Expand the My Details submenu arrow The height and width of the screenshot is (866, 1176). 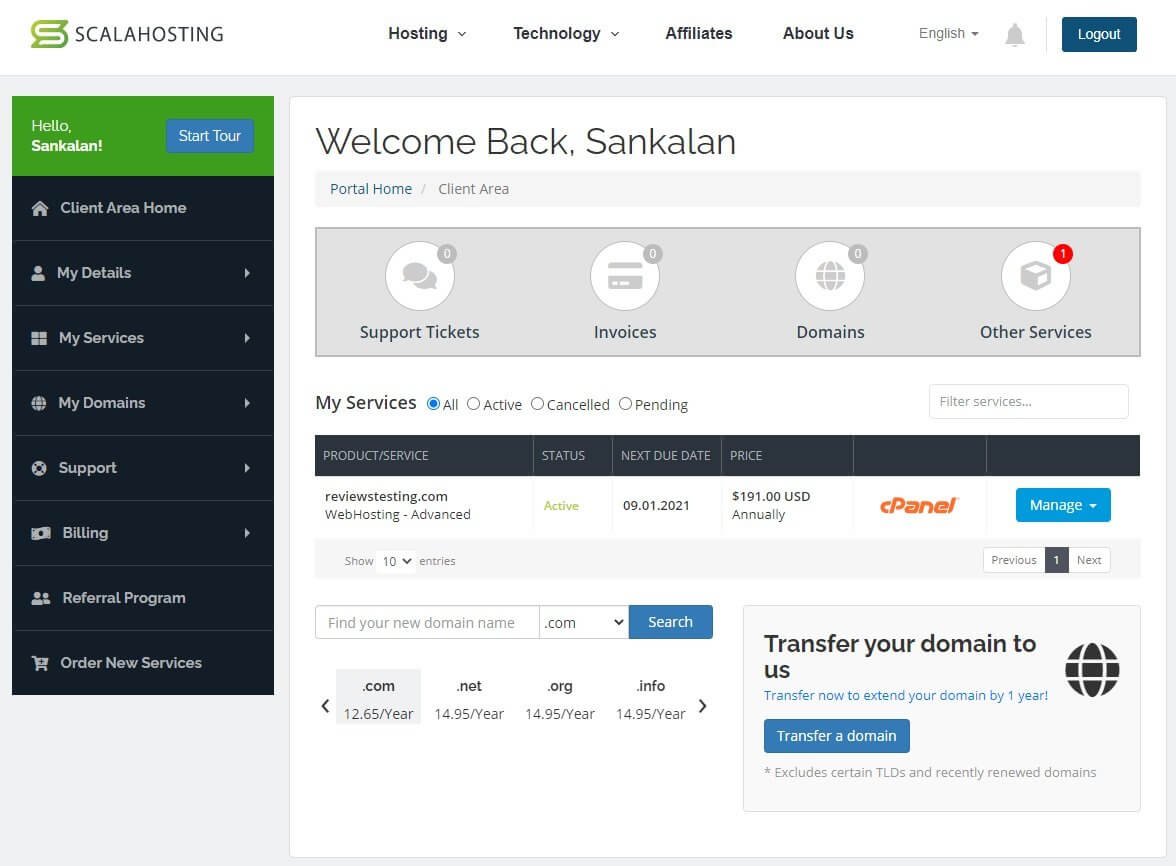click(247, 273)
